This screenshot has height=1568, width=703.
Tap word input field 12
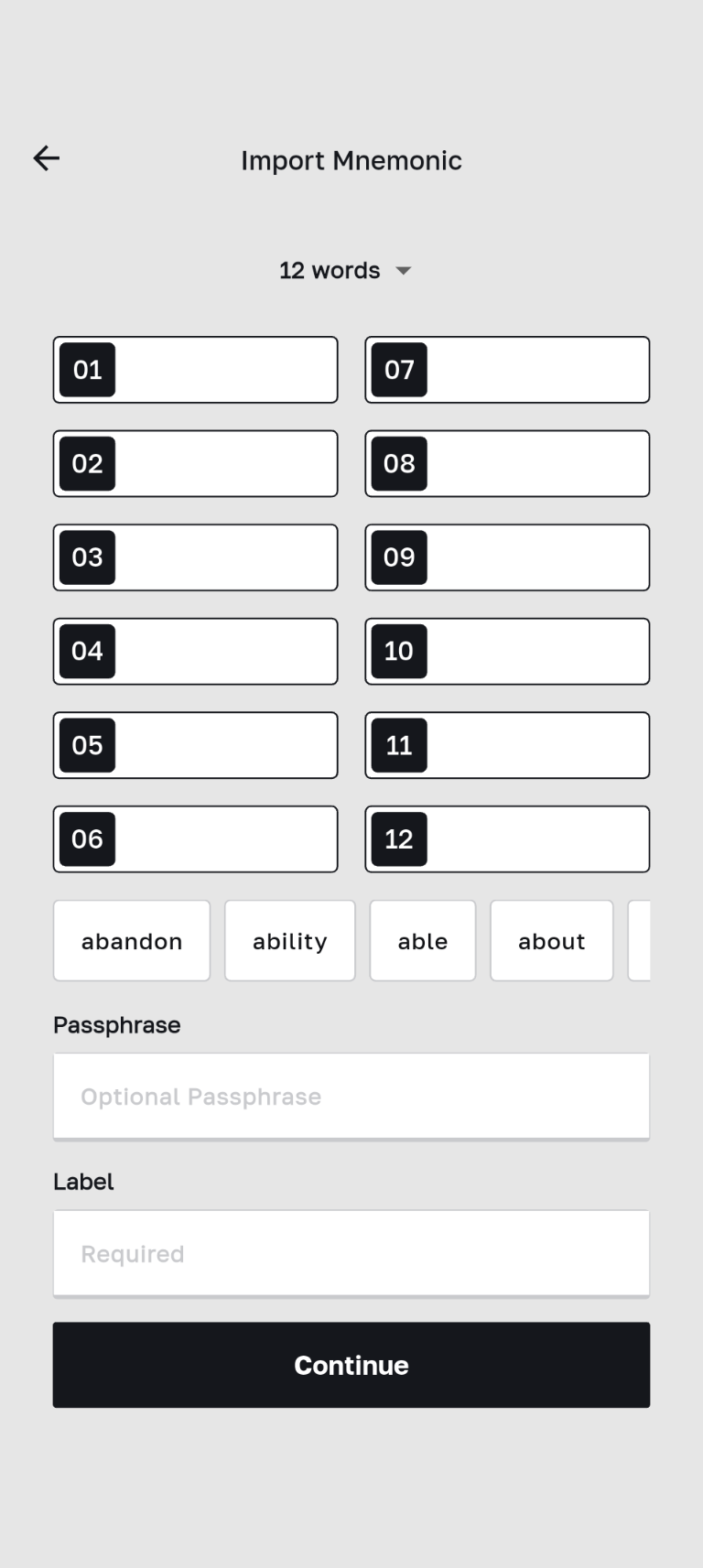pyautogui.click(x=536, y=839)
